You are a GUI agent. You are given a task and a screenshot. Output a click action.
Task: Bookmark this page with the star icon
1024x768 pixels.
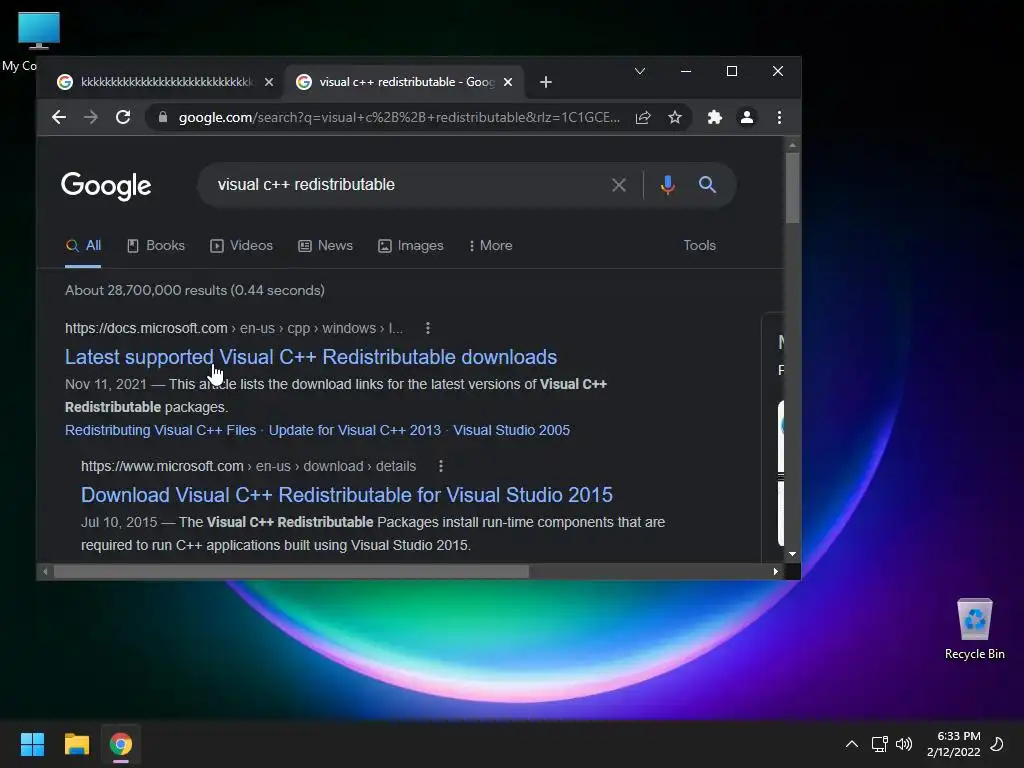coord(675,118)
